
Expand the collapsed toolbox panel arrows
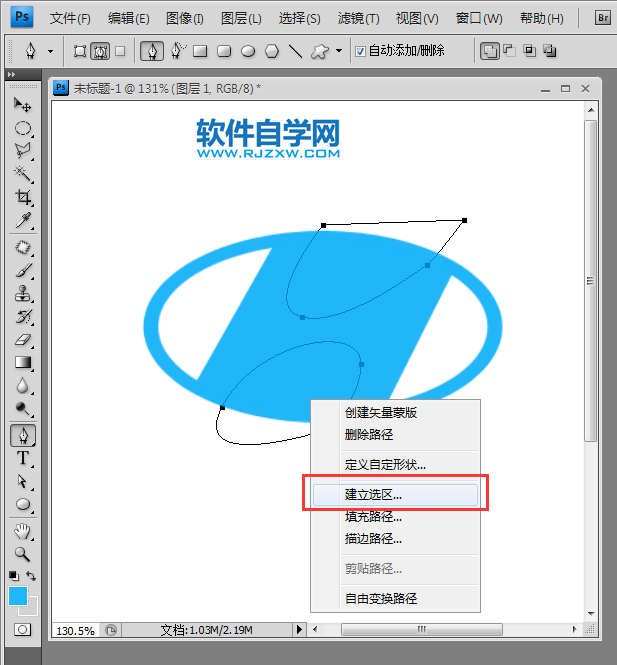click(x=11, y=74)
